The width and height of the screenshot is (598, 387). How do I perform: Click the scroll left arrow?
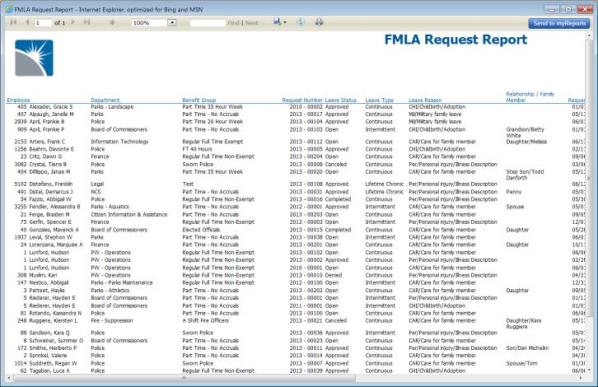click(x=9, y=378)
